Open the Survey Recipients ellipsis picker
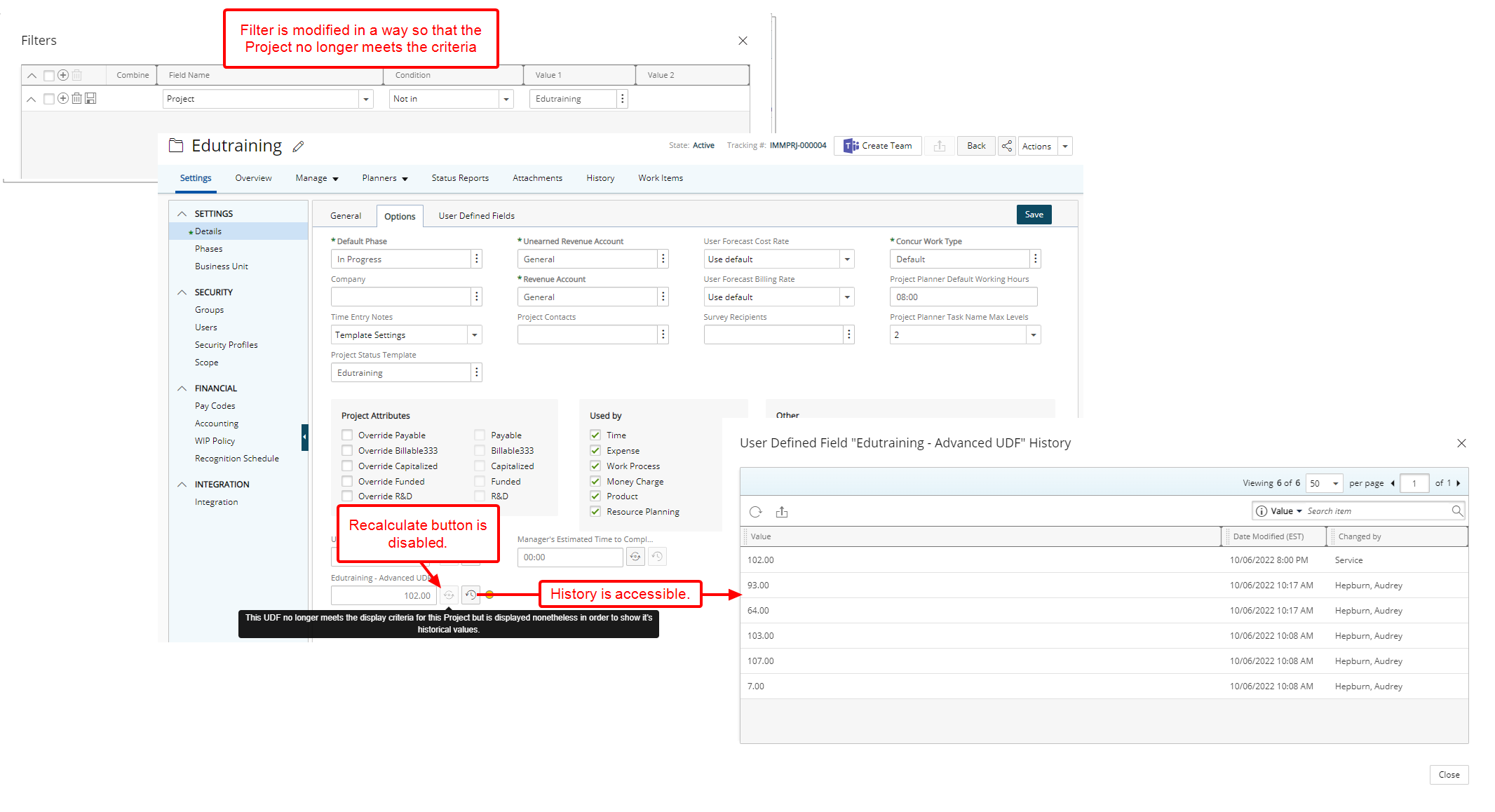This screenshot has height=812, width=1495. pyautogui.click(x=849, y=334)
